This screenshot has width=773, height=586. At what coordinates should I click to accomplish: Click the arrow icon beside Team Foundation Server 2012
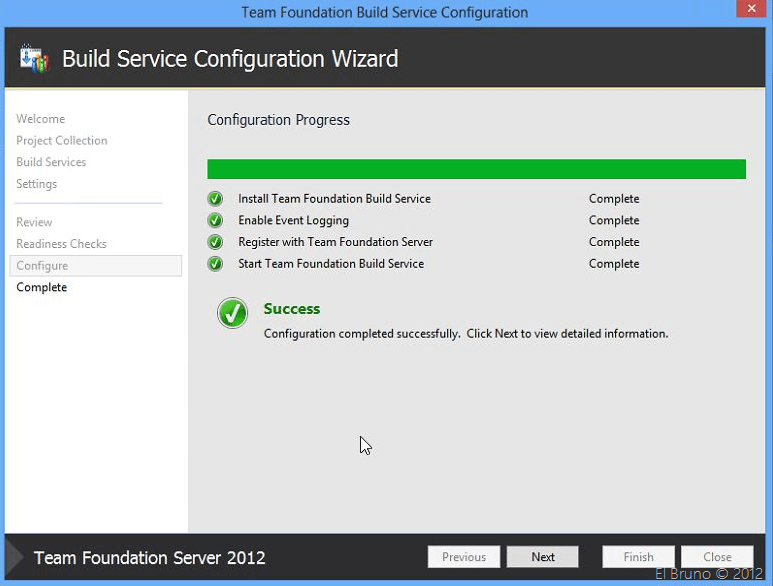point(15,558)
